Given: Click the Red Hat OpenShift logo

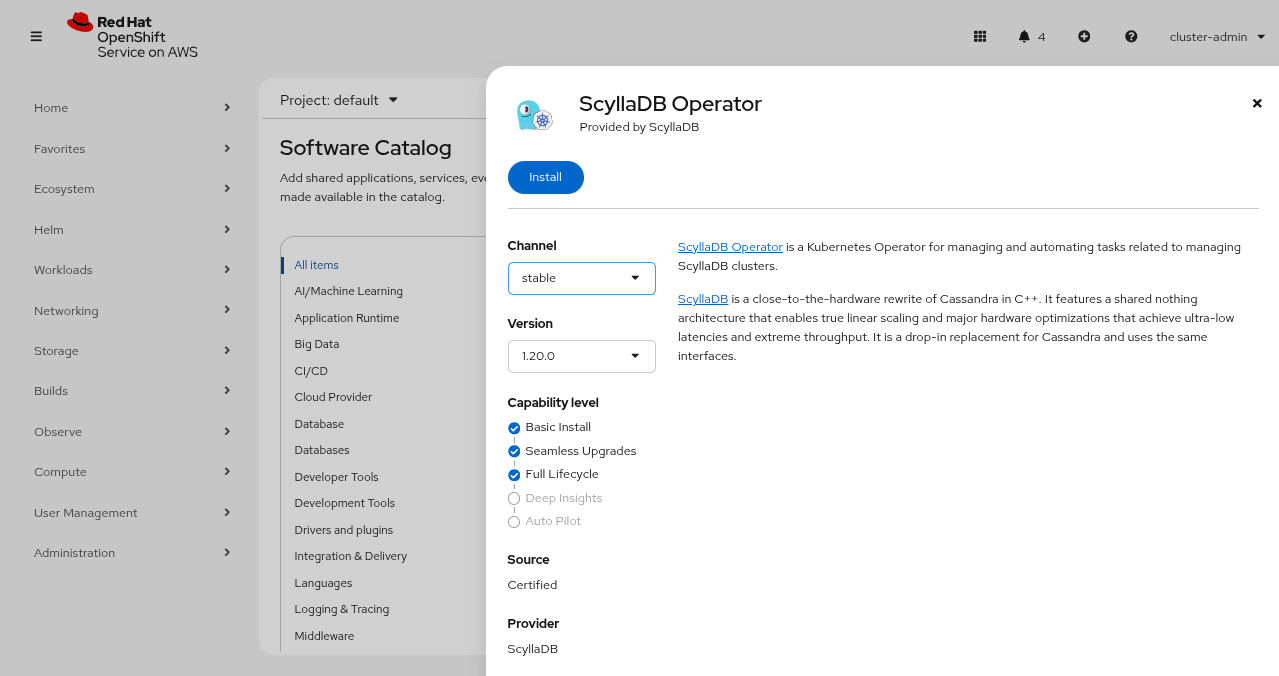Looking at the screenshot, I should 132,36.
